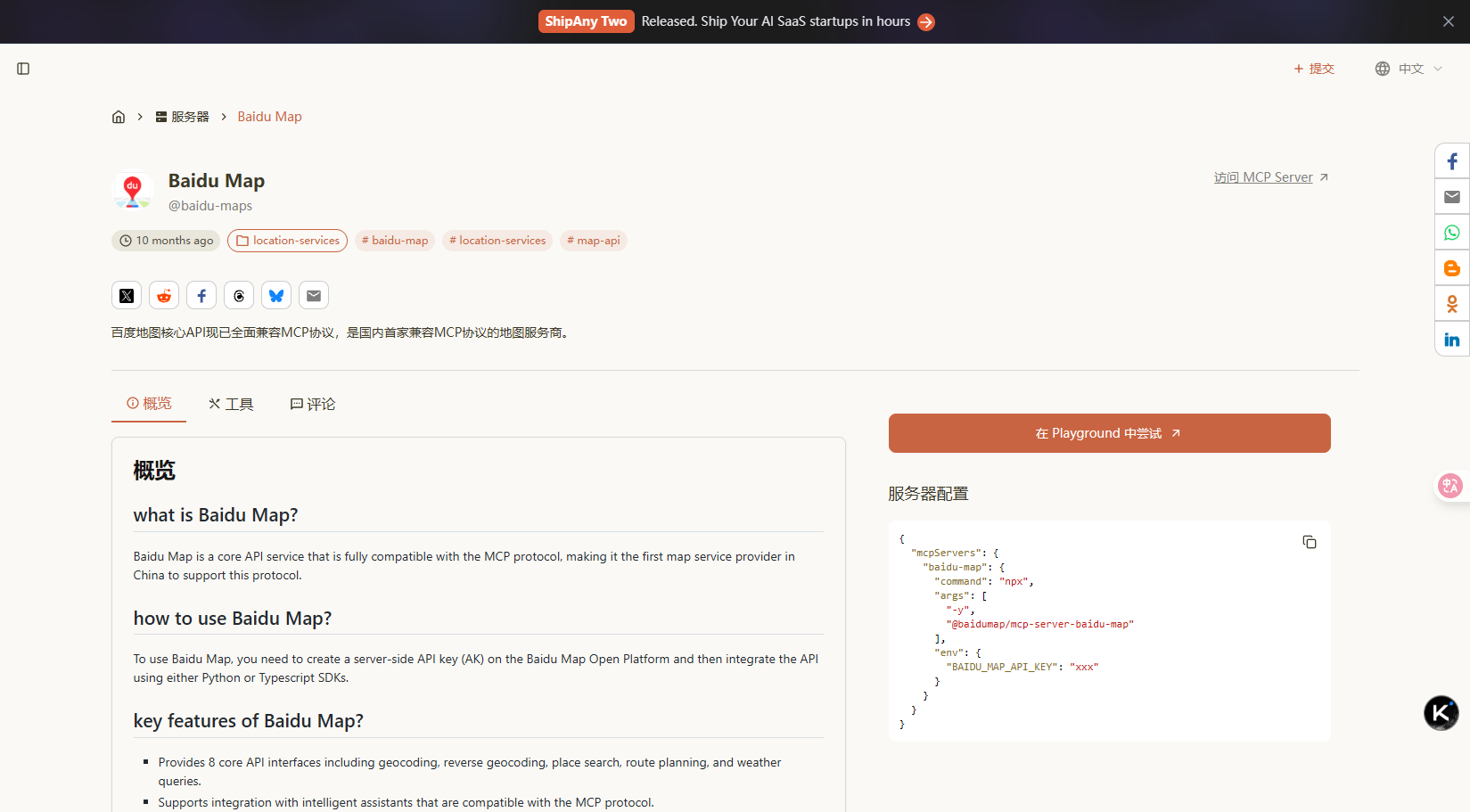Switch to the 评论 tab
This screenshot has height=812, width=1470.
pyautogui.click(x=313, y=404)
